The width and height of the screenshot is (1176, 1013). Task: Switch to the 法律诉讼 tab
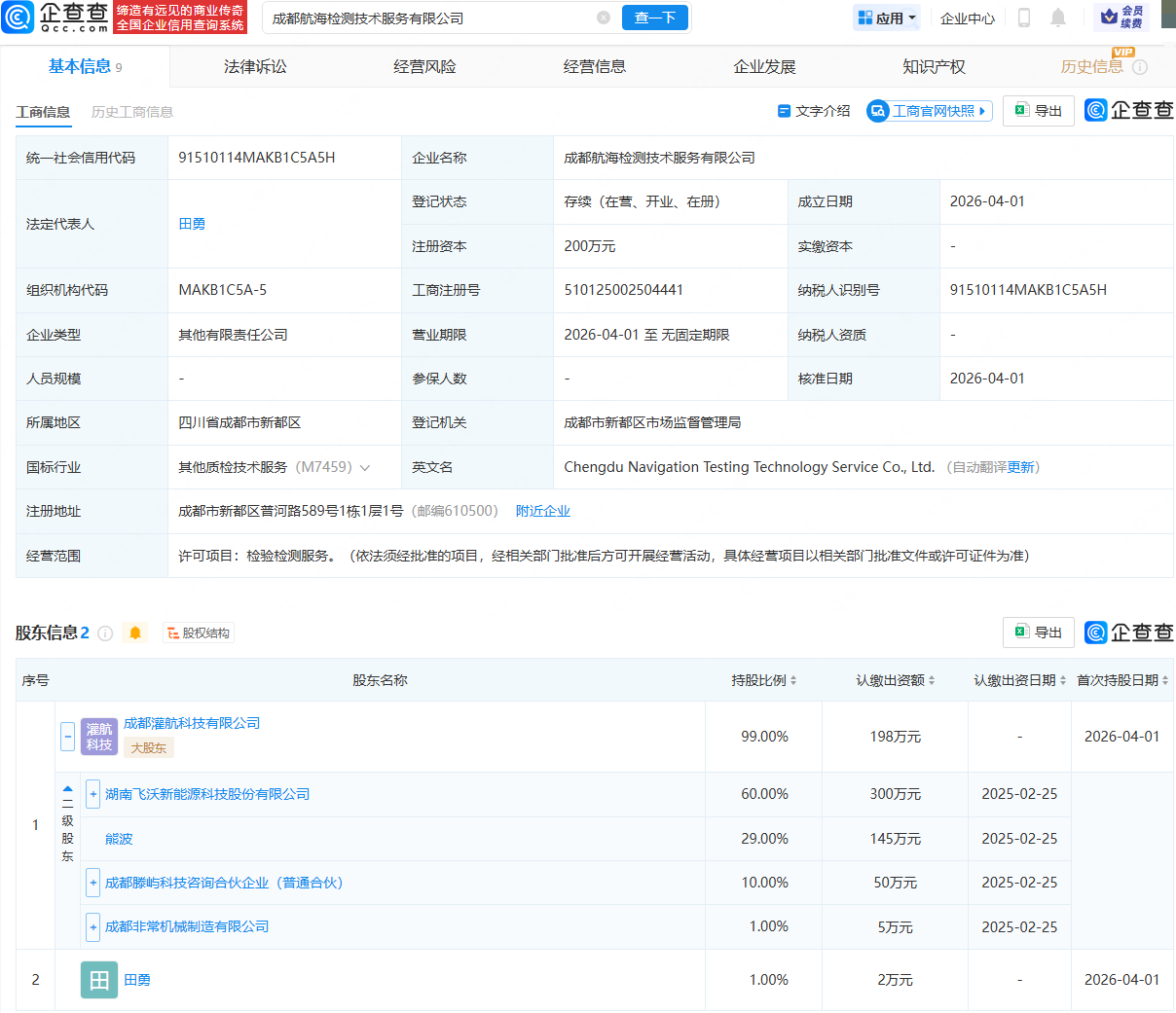click(255, 66)
